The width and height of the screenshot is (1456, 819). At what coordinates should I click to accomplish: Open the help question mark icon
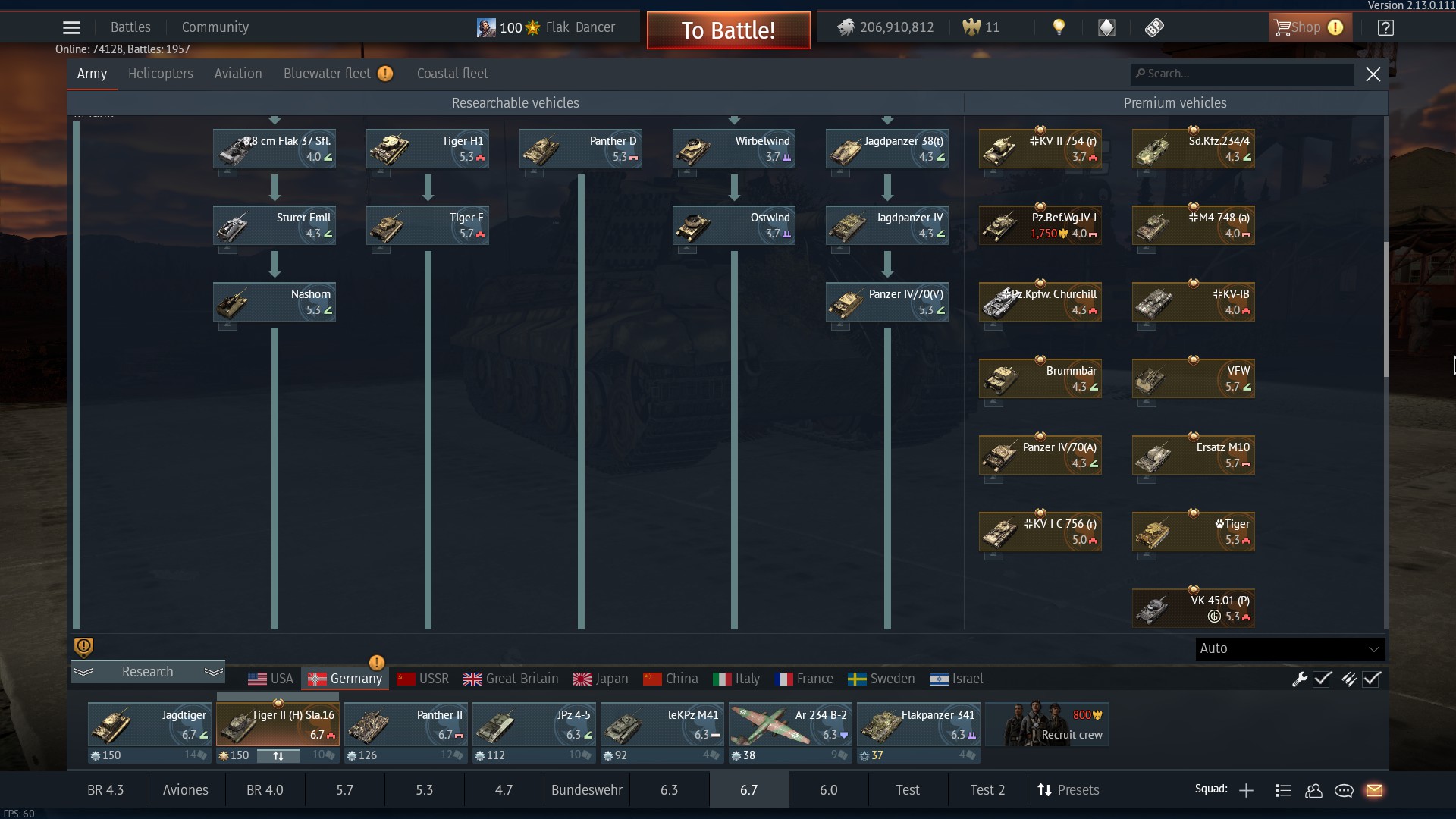pos(1385,28)
